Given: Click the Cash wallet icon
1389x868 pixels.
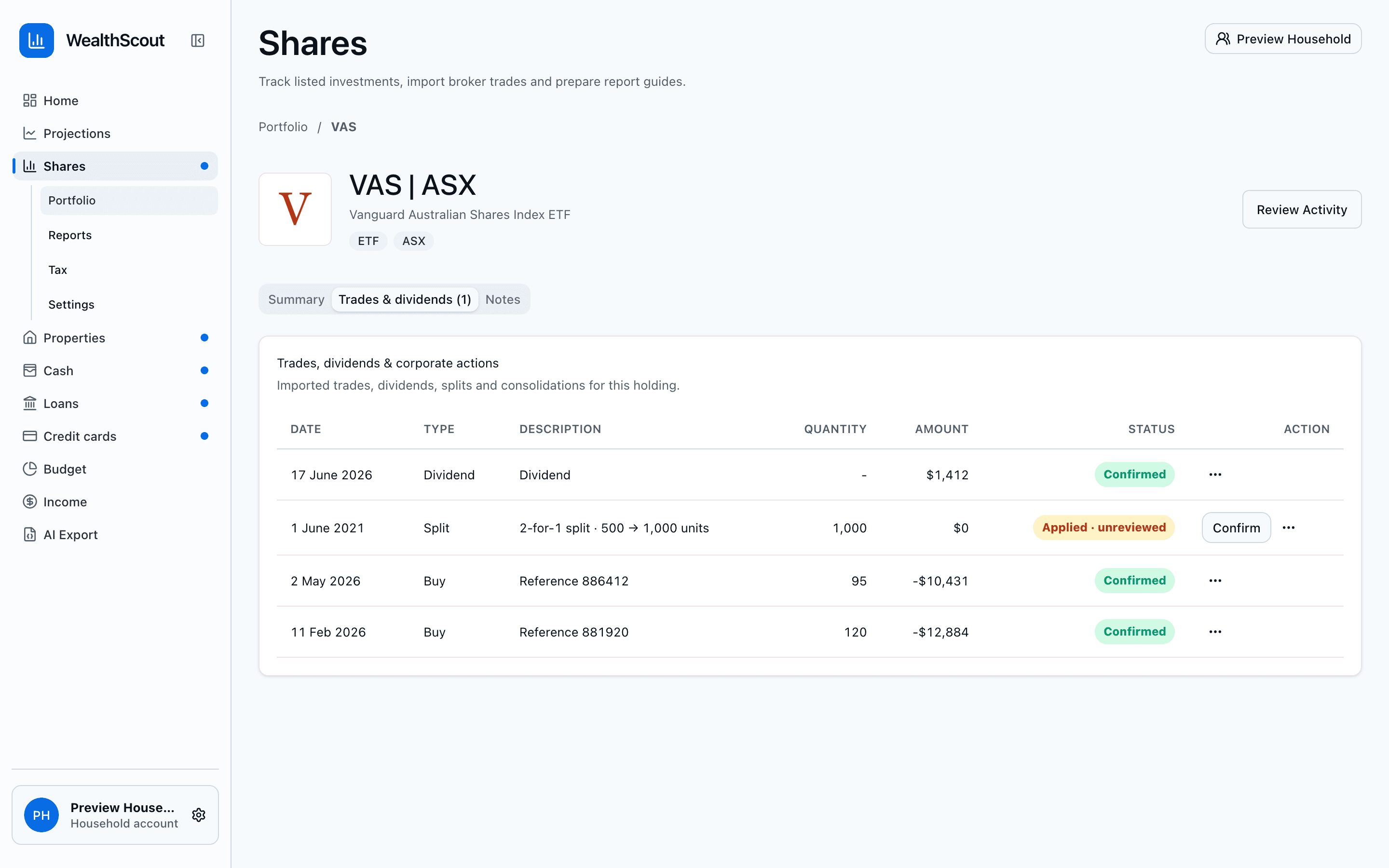Looking at the screenshot, I should tap(30, 370).
